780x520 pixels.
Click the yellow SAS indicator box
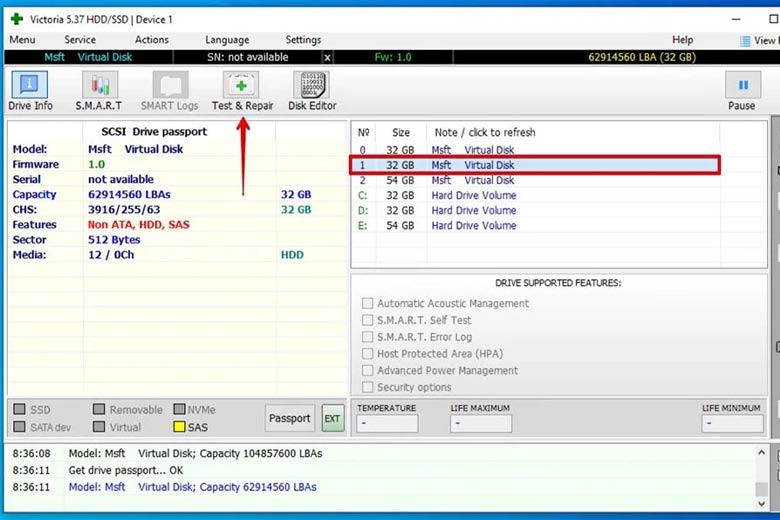(179, 426)
